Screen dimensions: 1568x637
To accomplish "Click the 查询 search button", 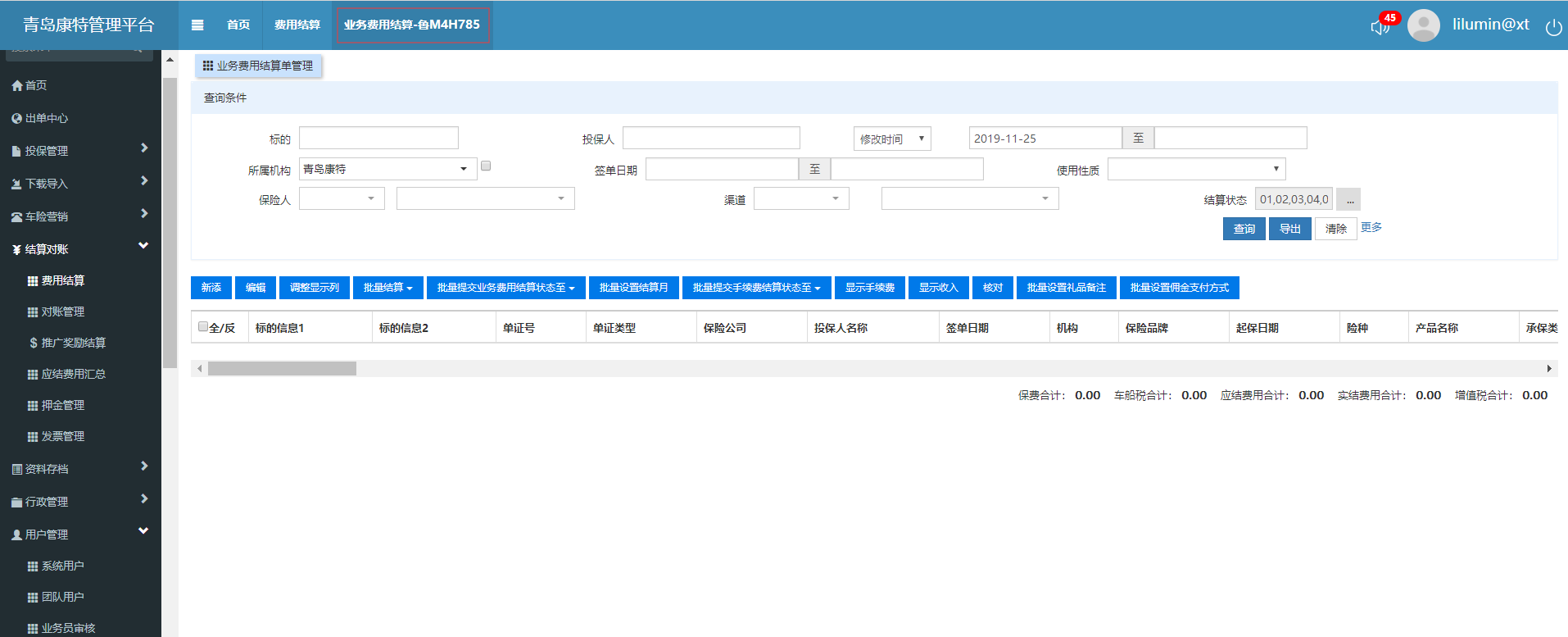I will (1244, 229).
